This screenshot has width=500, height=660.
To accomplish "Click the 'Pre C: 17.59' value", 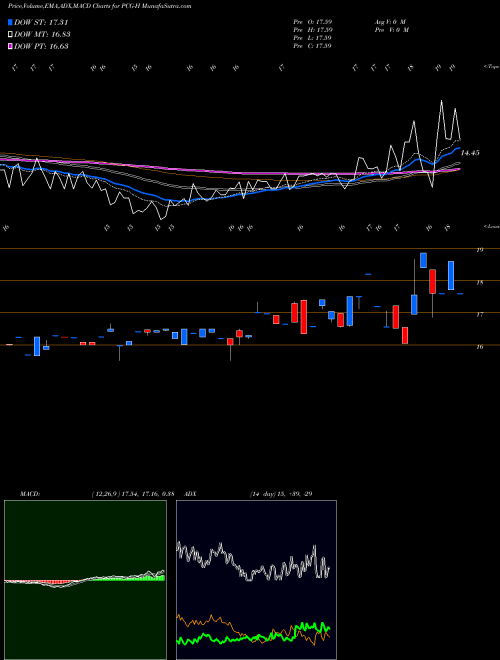I will click(x=312, y=46).
